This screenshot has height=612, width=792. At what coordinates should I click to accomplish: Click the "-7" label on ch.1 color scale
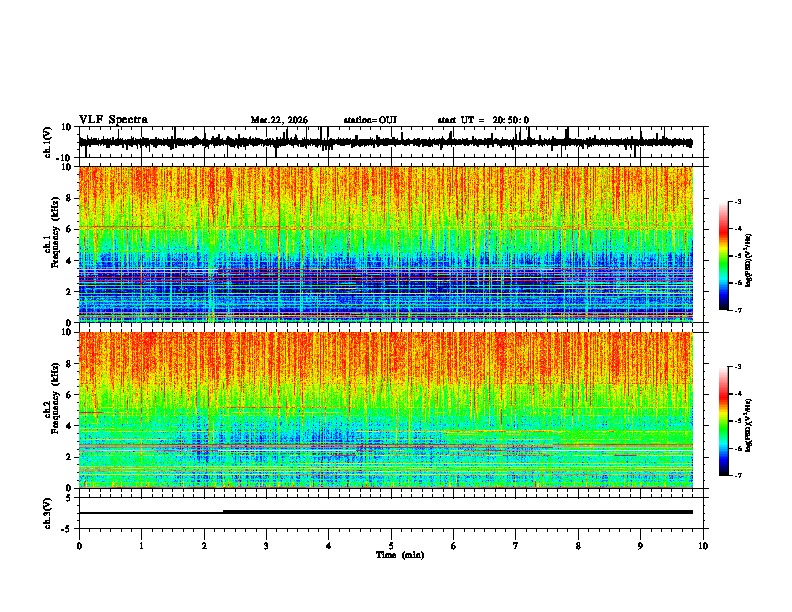(x=737, y=310)
